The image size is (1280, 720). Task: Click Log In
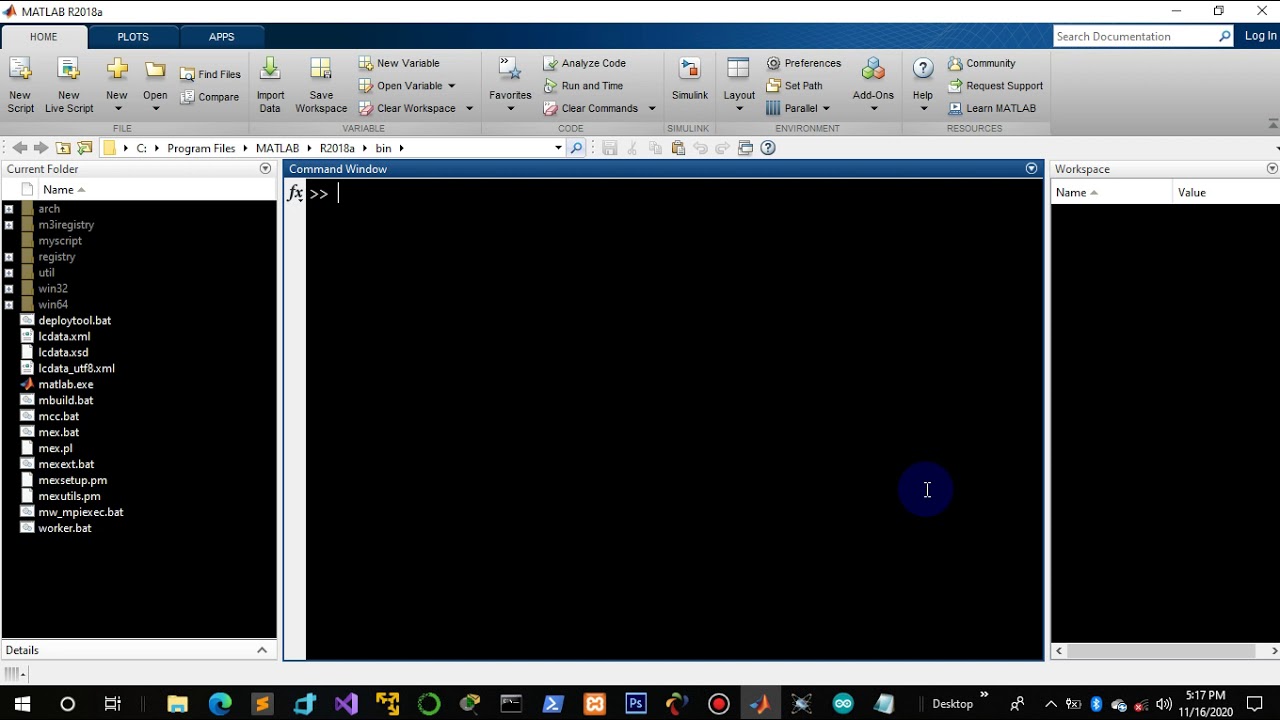(x=1260, y=36)
